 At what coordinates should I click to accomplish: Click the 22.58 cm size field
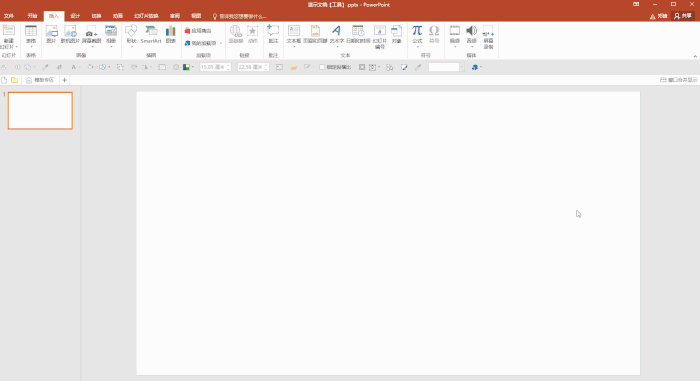click(253, 67)
